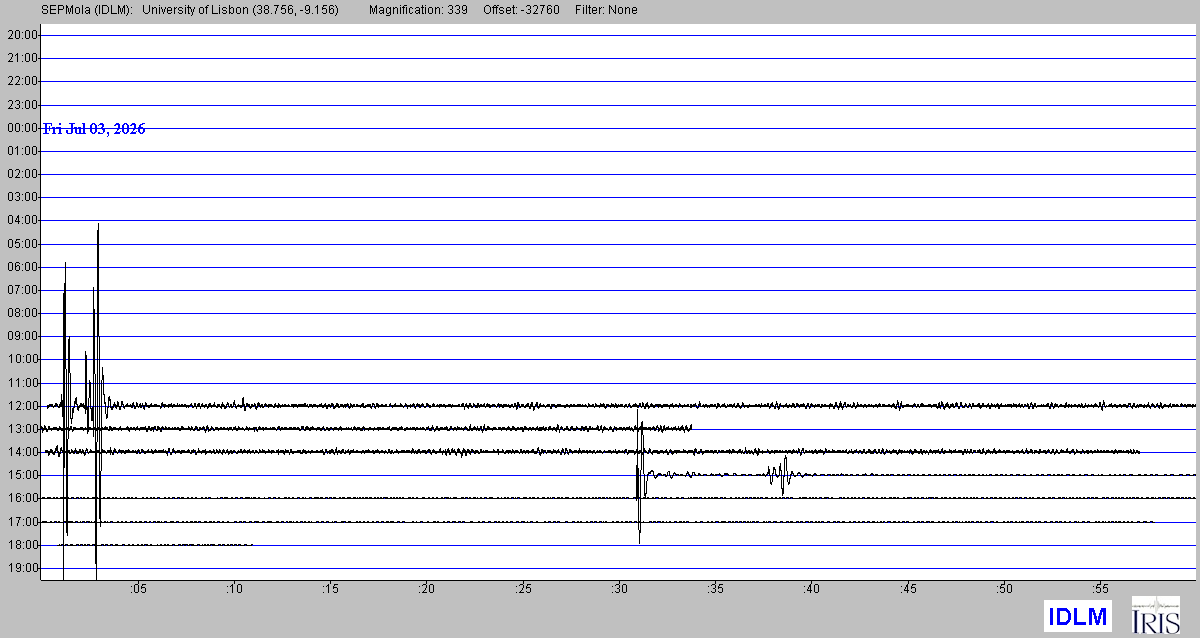Select the 19:00 hour label

[22, 568]
